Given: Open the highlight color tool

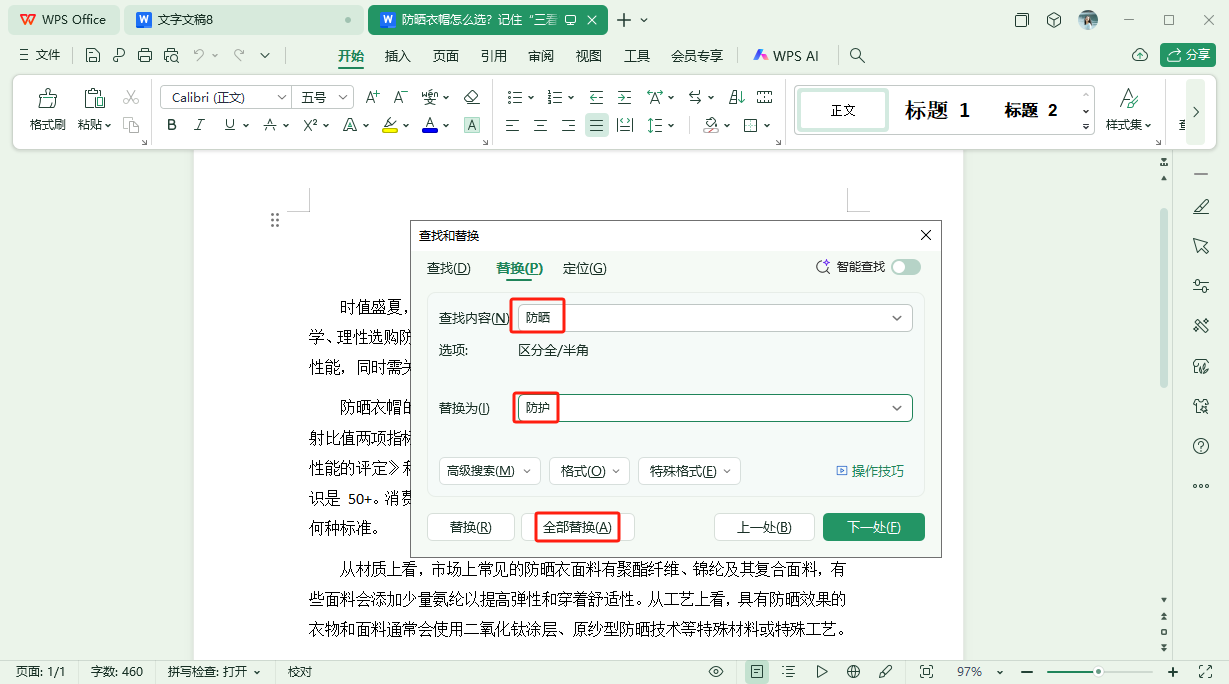Looking at the screenshot, I should click(x=390, y=124).
